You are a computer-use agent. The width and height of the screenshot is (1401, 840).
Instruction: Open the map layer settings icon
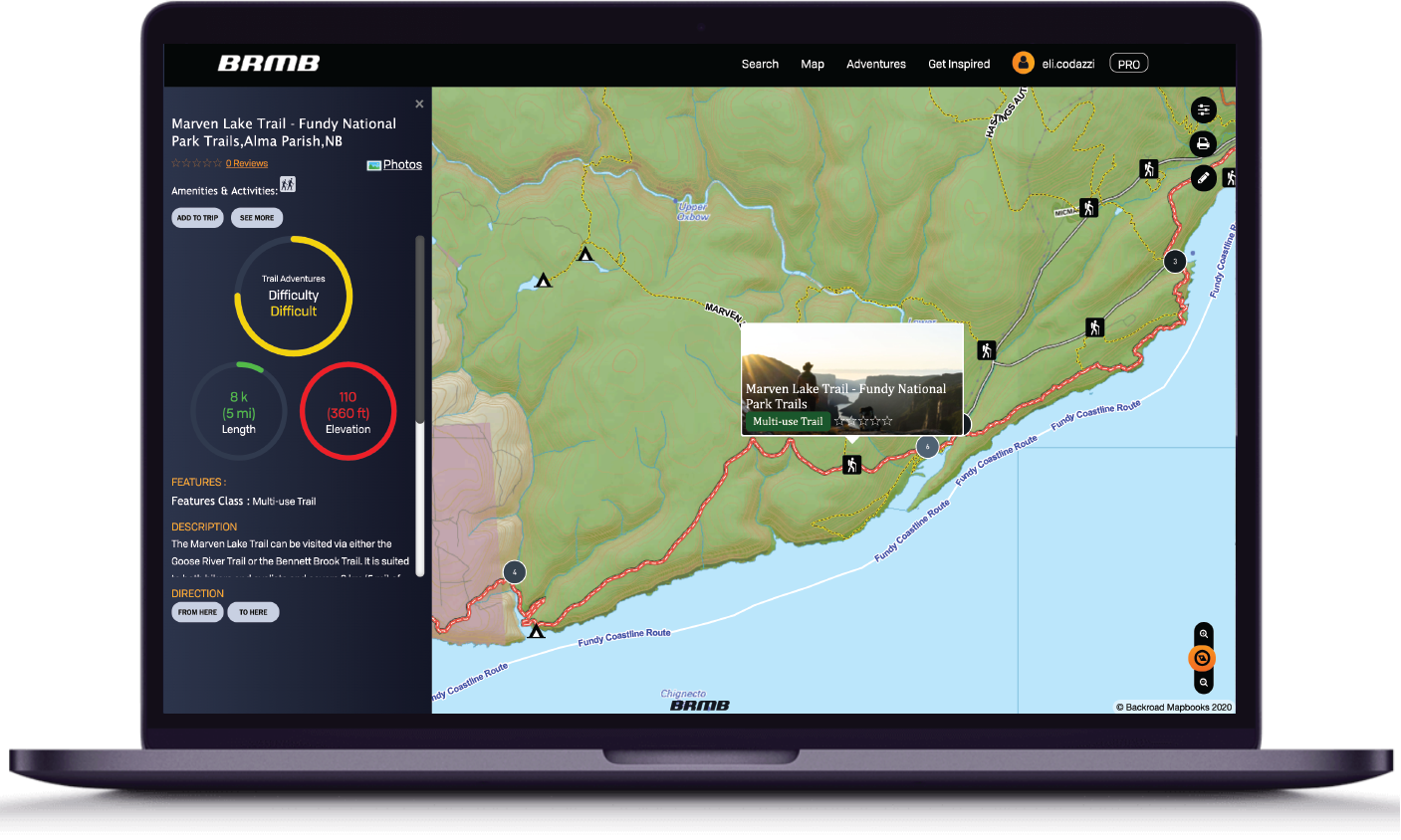(1204, 110)
